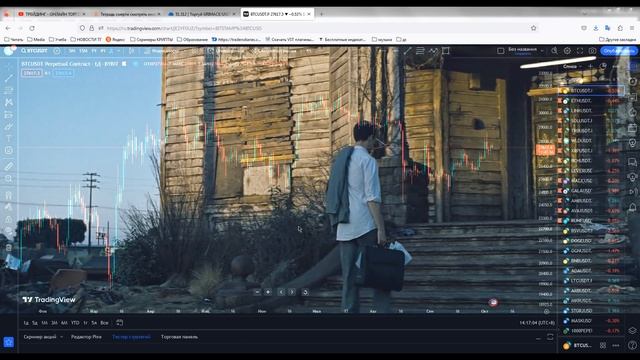Choose the Все time range

pos(104,323)
